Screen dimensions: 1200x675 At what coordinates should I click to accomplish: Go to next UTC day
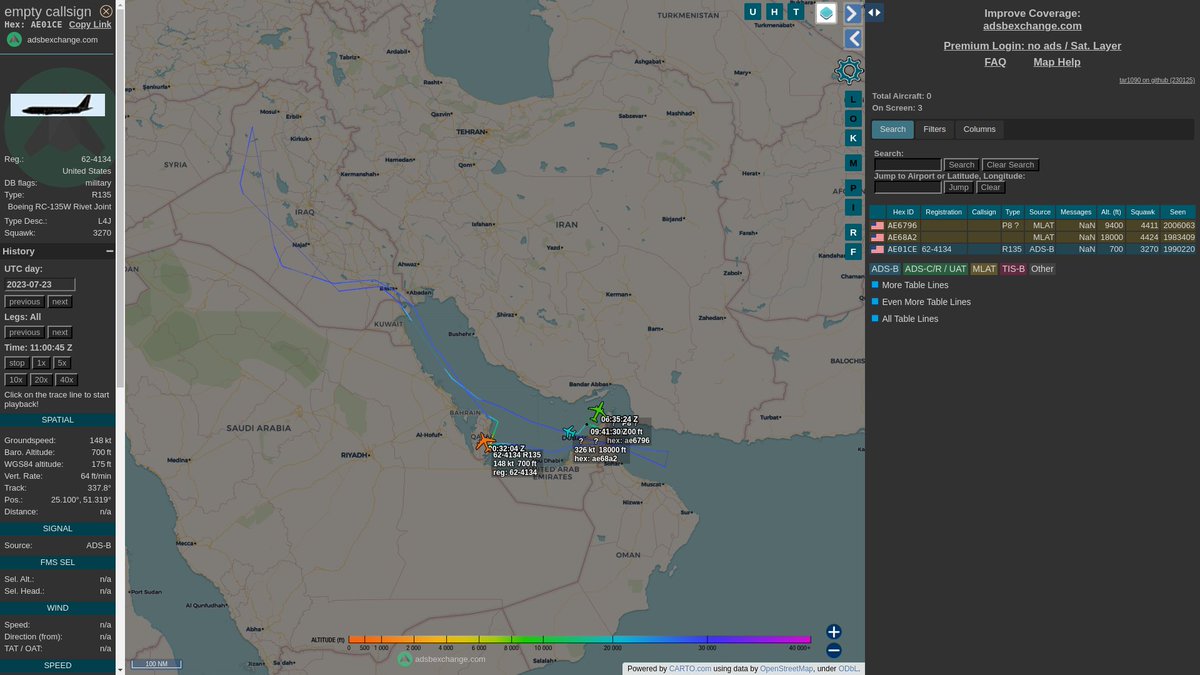point(60,302)
